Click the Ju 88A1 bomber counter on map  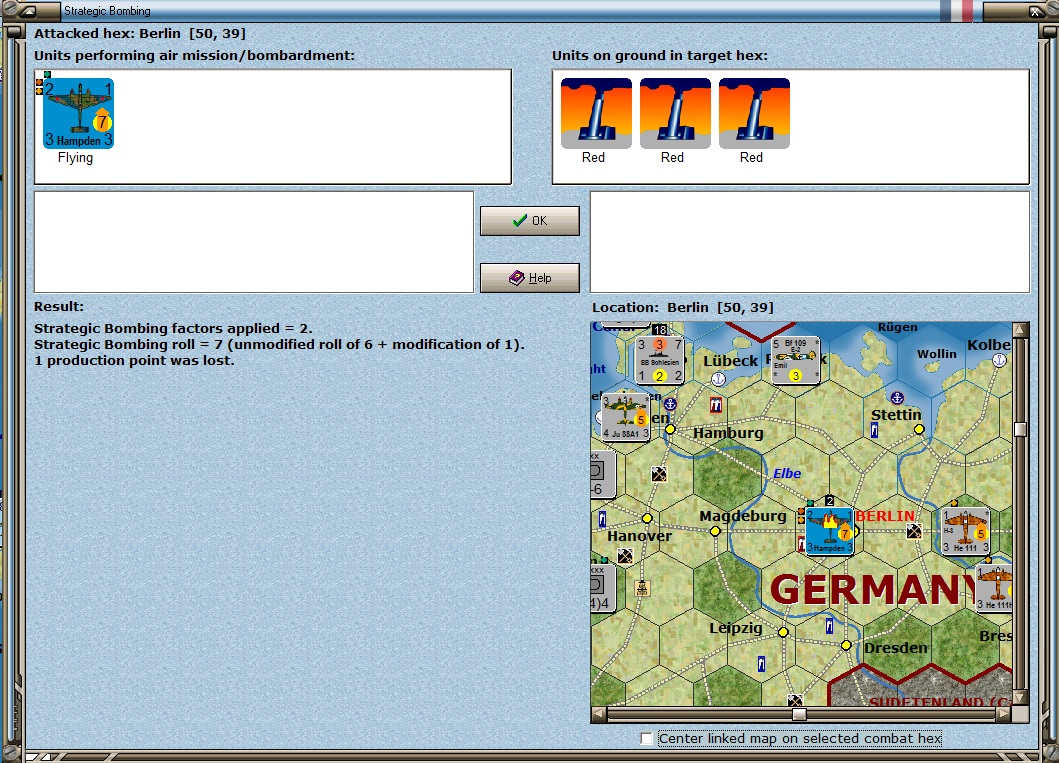pyautogui.click(x=625, y=417)
